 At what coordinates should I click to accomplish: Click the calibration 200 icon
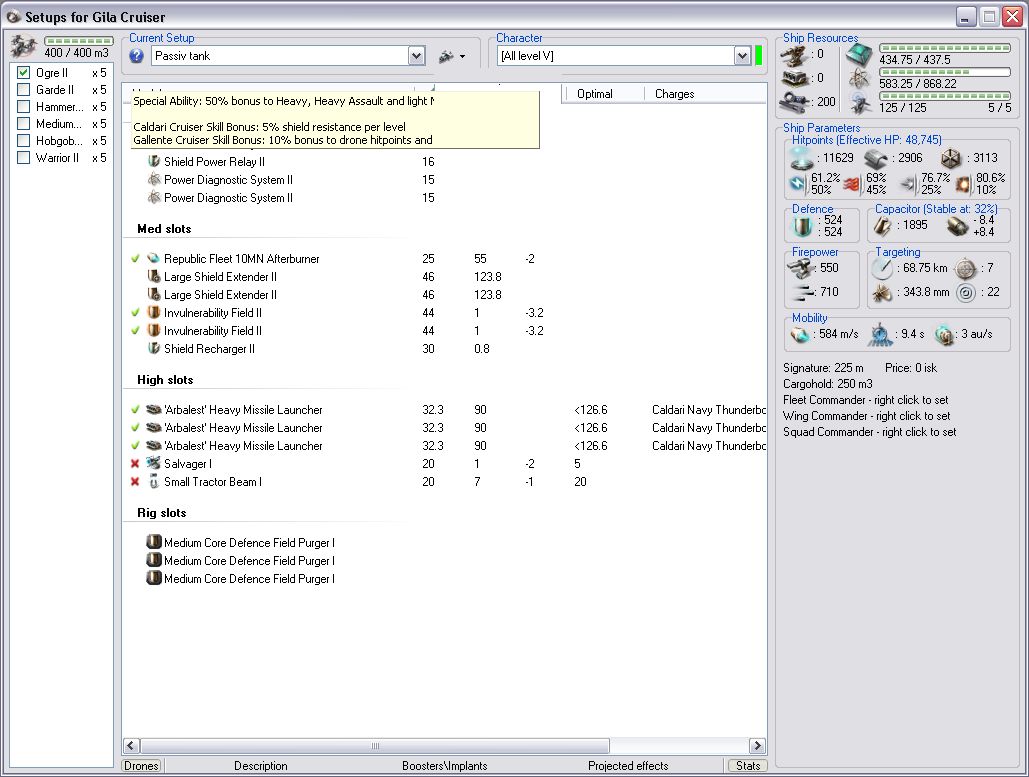pyautogui.click(x=794, y=102)
